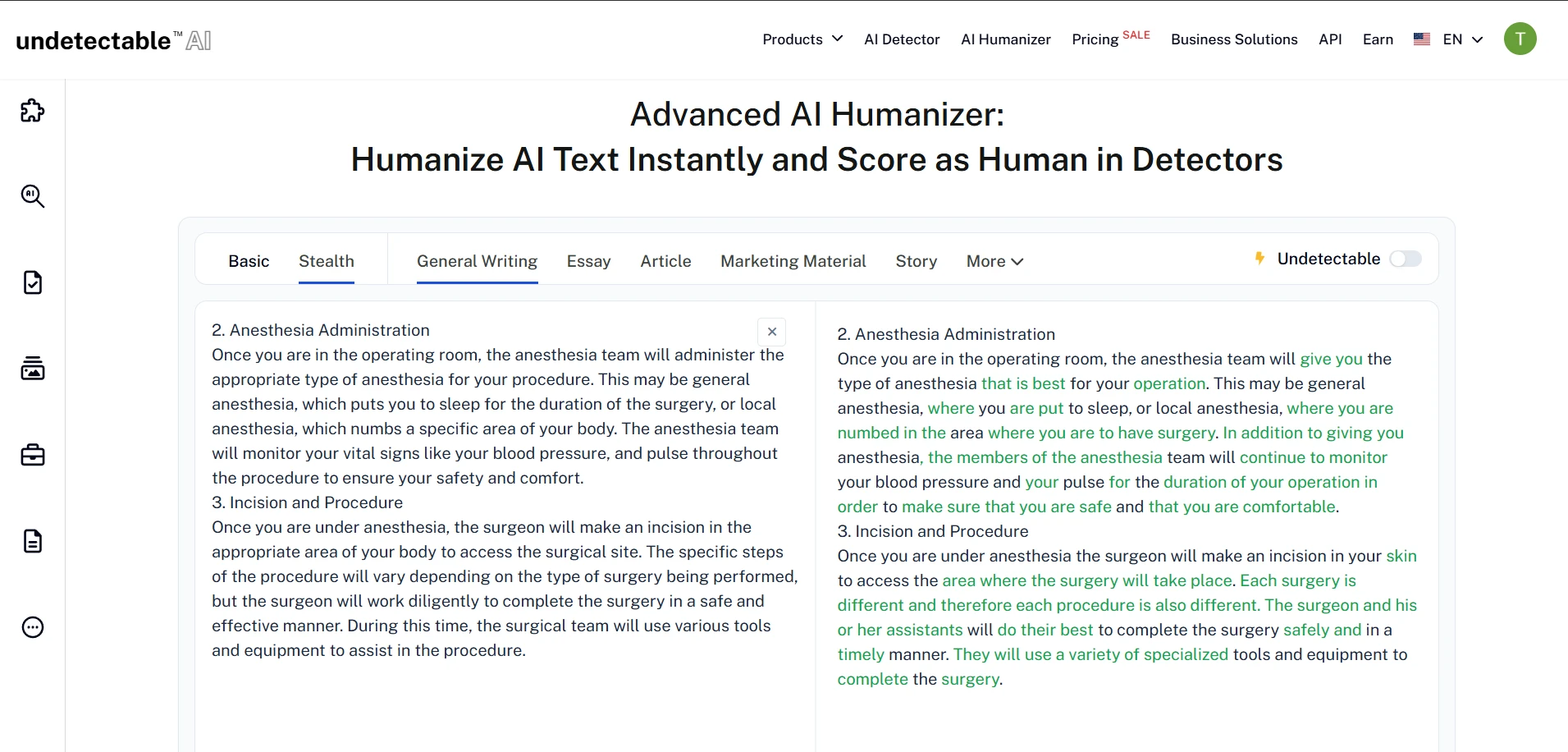Open the Business Solutions nav link

pos(1234,39)
